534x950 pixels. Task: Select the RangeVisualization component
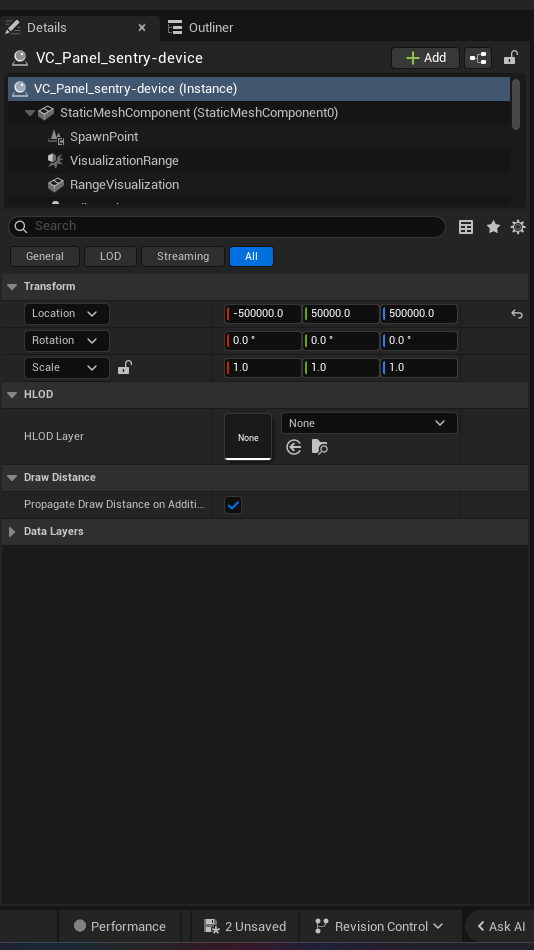point(124,185)
